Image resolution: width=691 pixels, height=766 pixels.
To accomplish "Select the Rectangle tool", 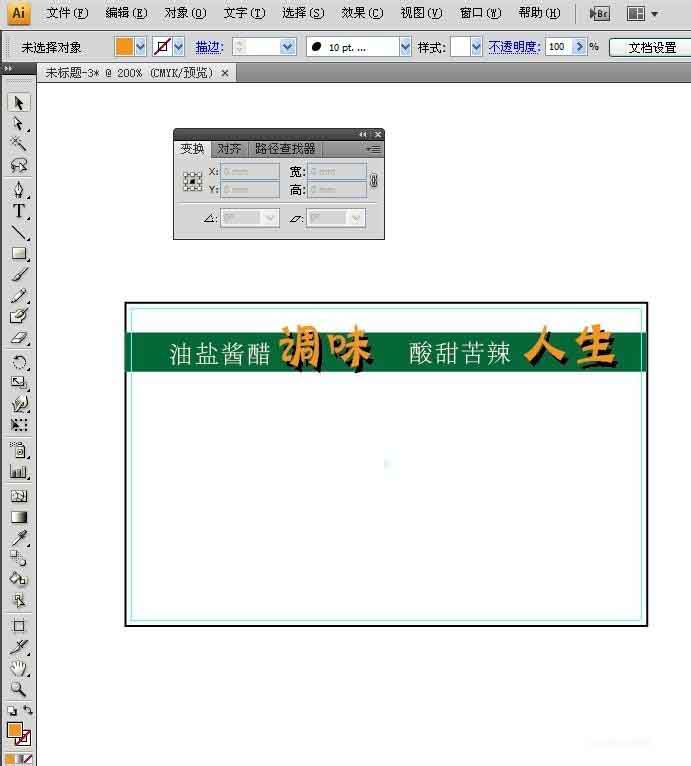I will pyautogui.click(x=19, y=253).
